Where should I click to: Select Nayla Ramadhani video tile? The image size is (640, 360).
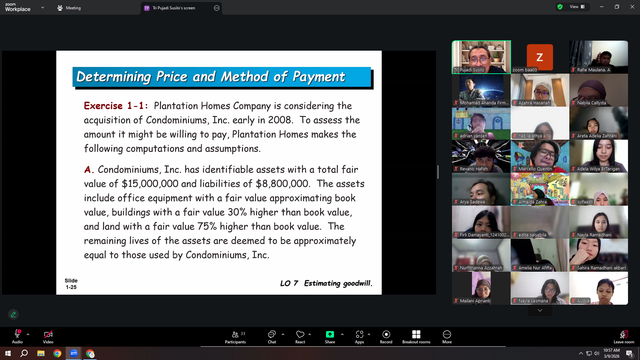click(x=599, y=222)
